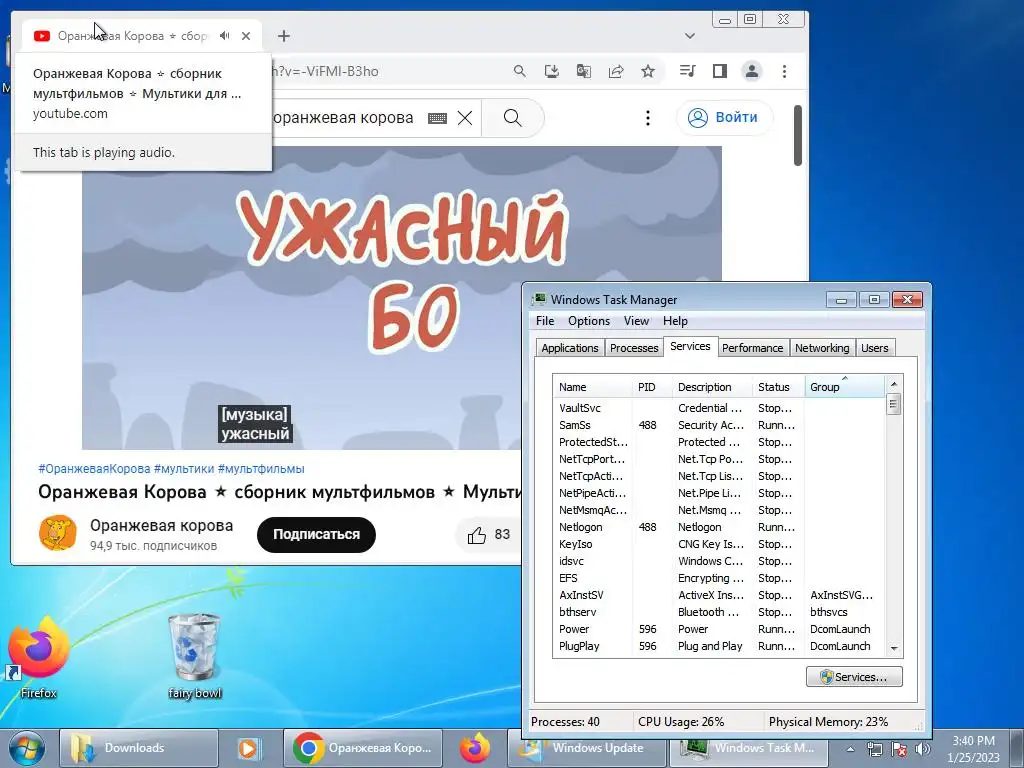Sort services by Group column
The width and height of the screenshot is (1024, 768).
coord(844,387)
